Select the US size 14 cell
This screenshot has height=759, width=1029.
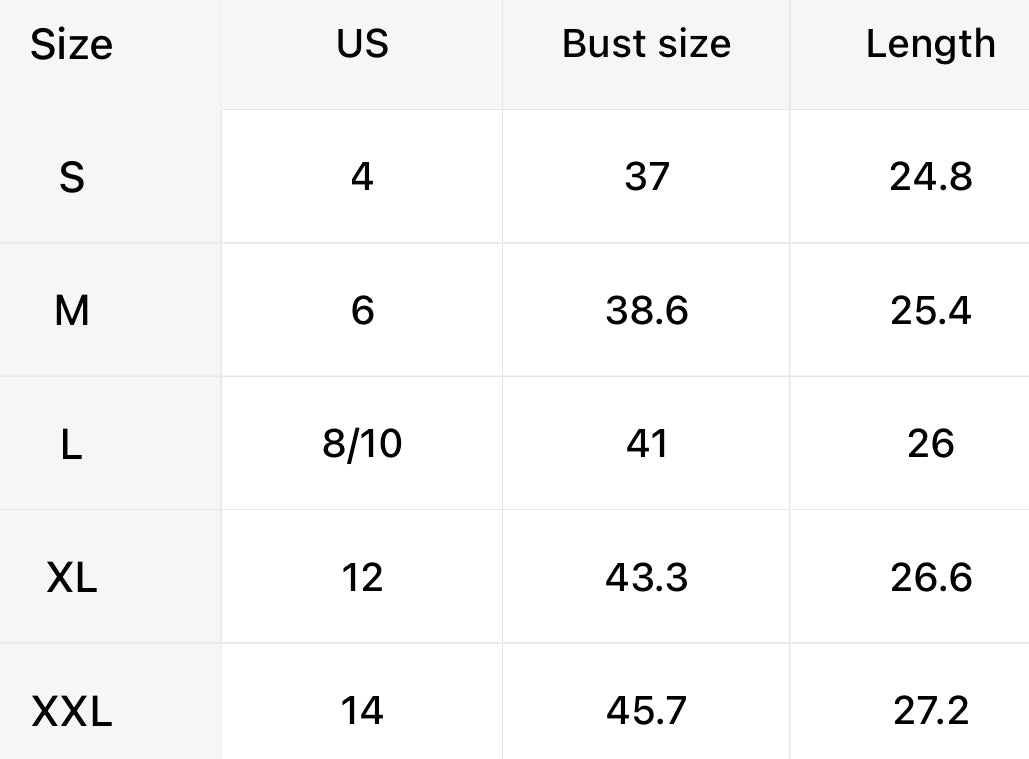tap(362, 711)
